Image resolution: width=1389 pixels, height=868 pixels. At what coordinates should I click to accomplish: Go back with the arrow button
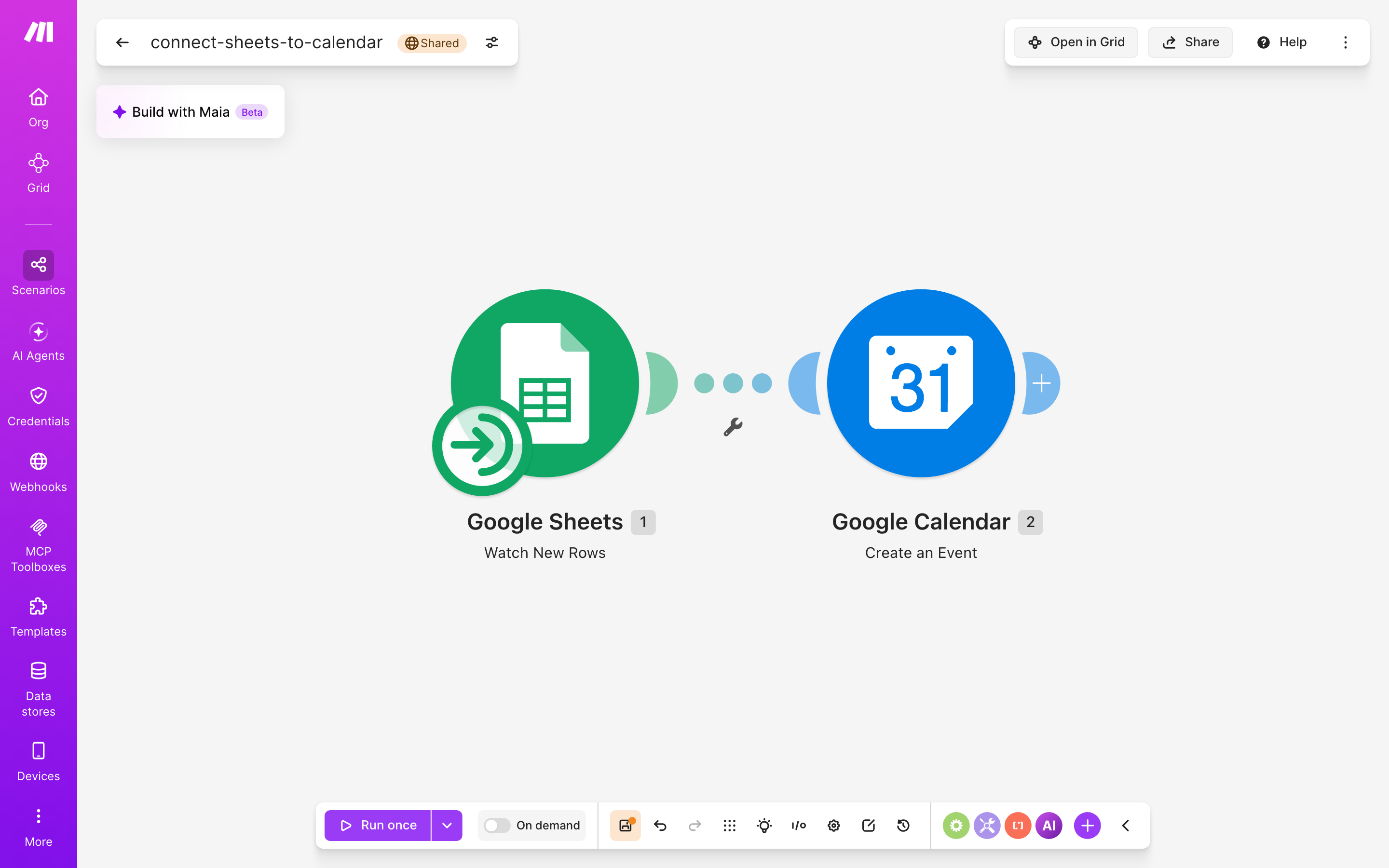[122, 42]
